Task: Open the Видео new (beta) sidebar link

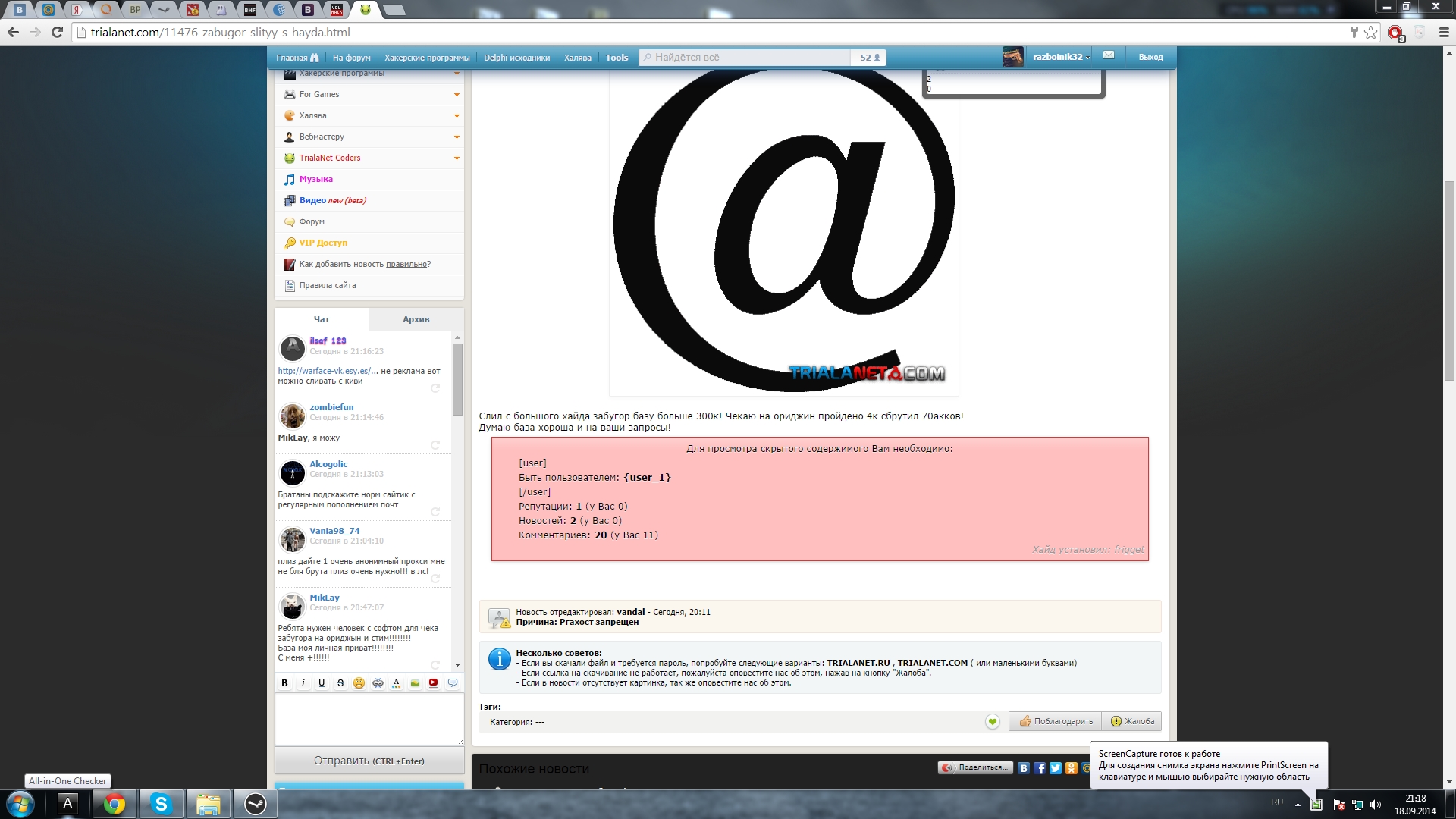Action: pyautogui.click(x=332, y=200)
